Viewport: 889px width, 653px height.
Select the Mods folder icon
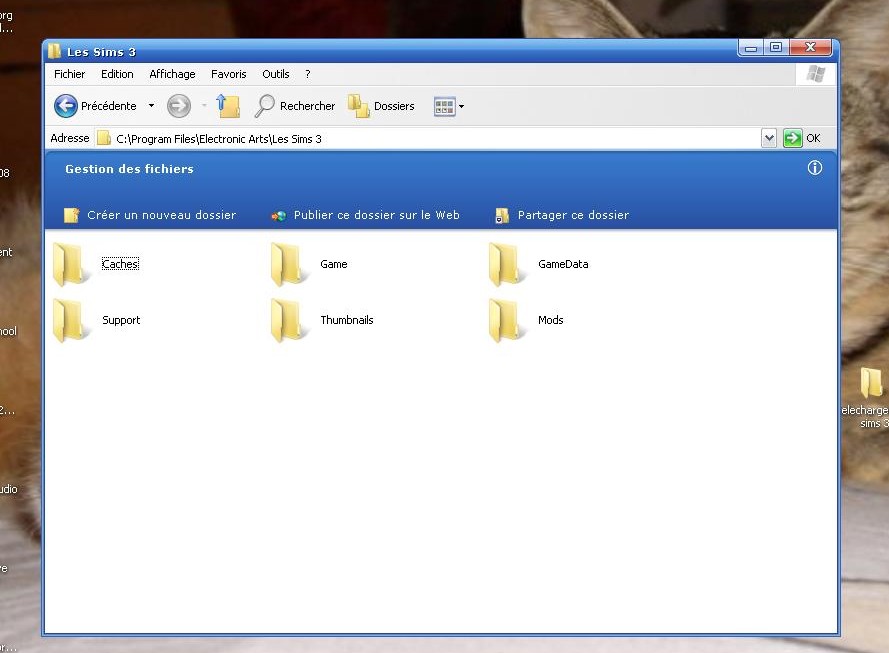click(x=507, y=320)
